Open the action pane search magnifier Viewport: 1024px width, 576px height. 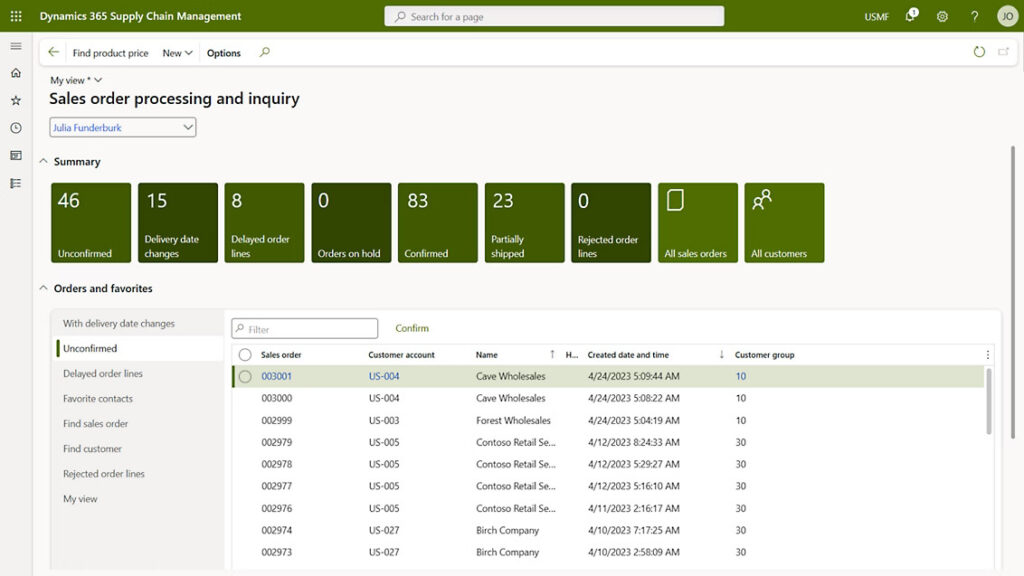click(x=264, y=52)
